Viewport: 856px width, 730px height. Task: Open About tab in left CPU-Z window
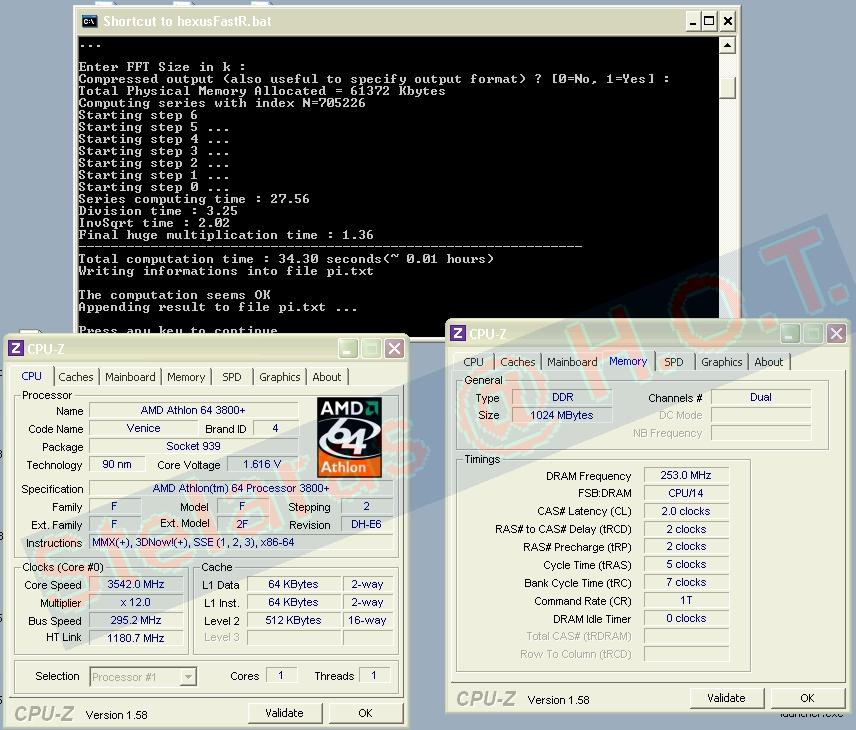326,377
